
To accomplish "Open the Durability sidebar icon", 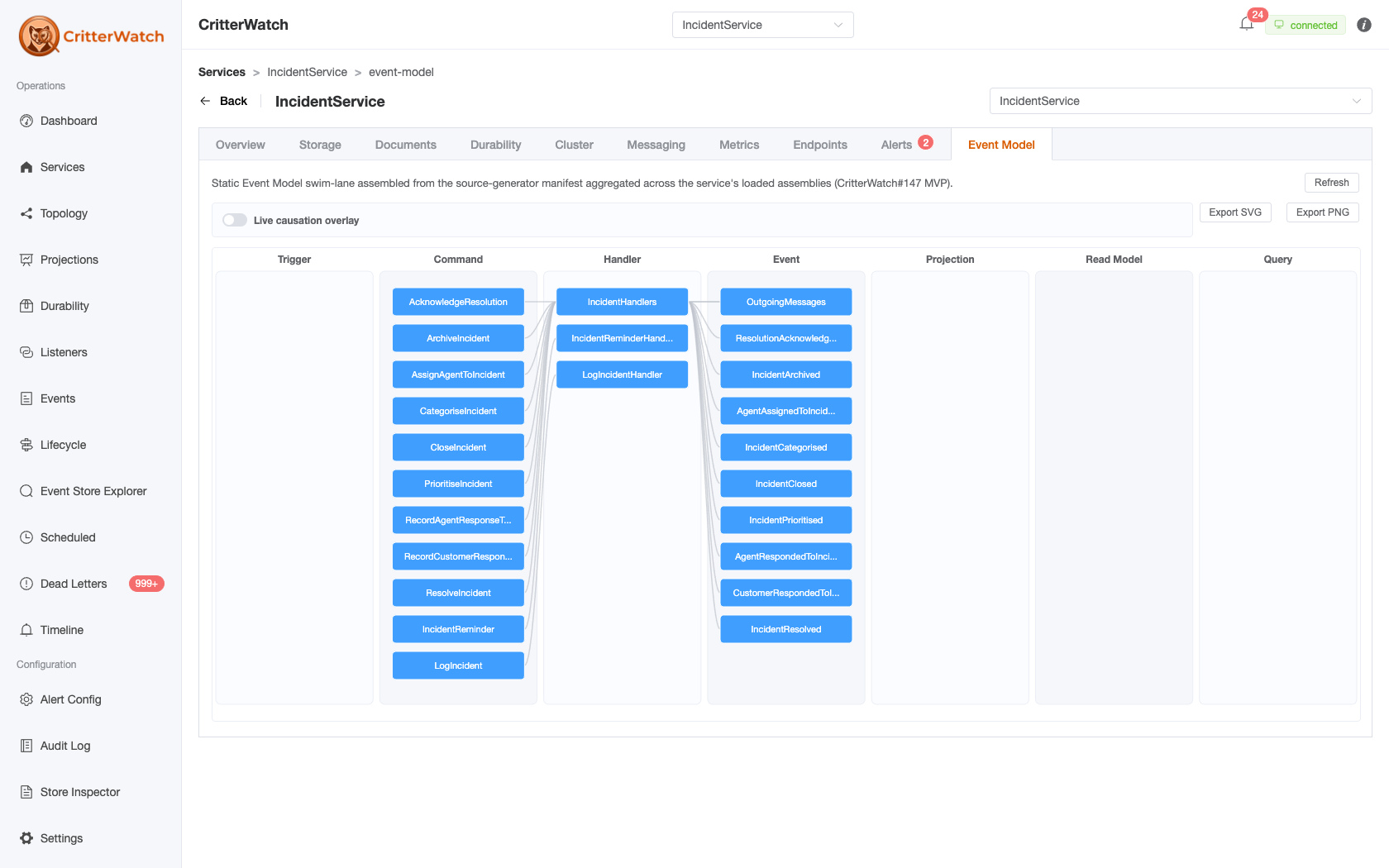I will (26, 306).
